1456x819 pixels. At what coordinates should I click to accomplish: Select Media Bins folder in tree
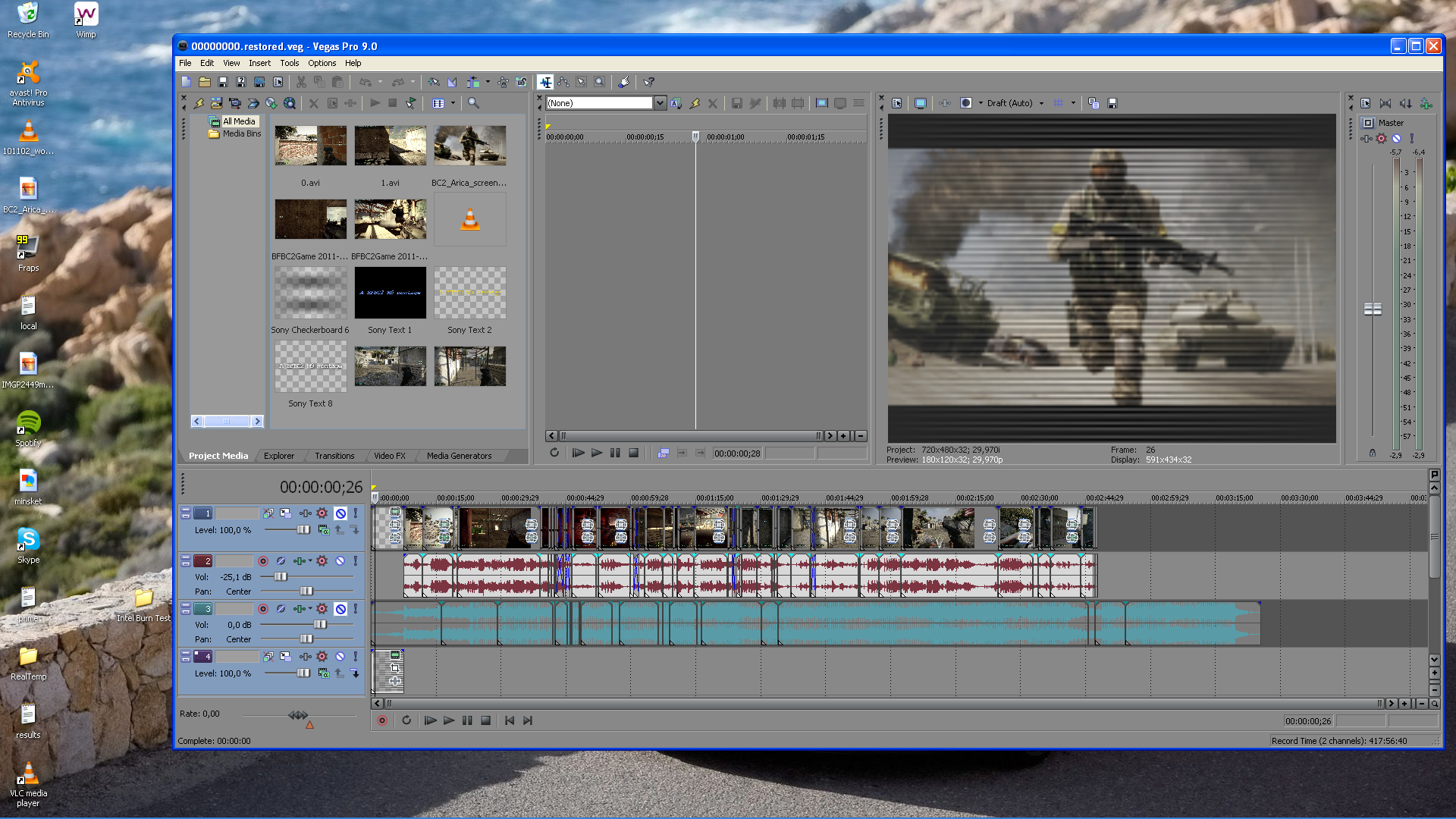tap(241, 133)
